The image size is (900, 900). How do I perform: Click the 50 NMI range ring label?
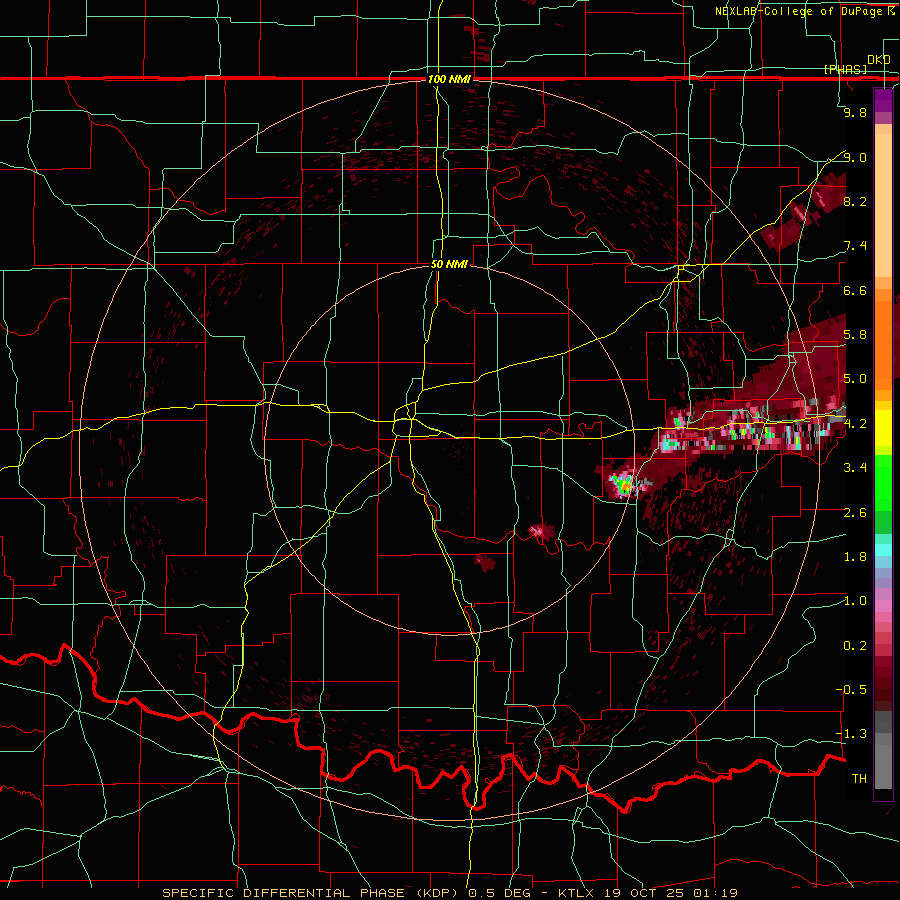tap(449, 264)
